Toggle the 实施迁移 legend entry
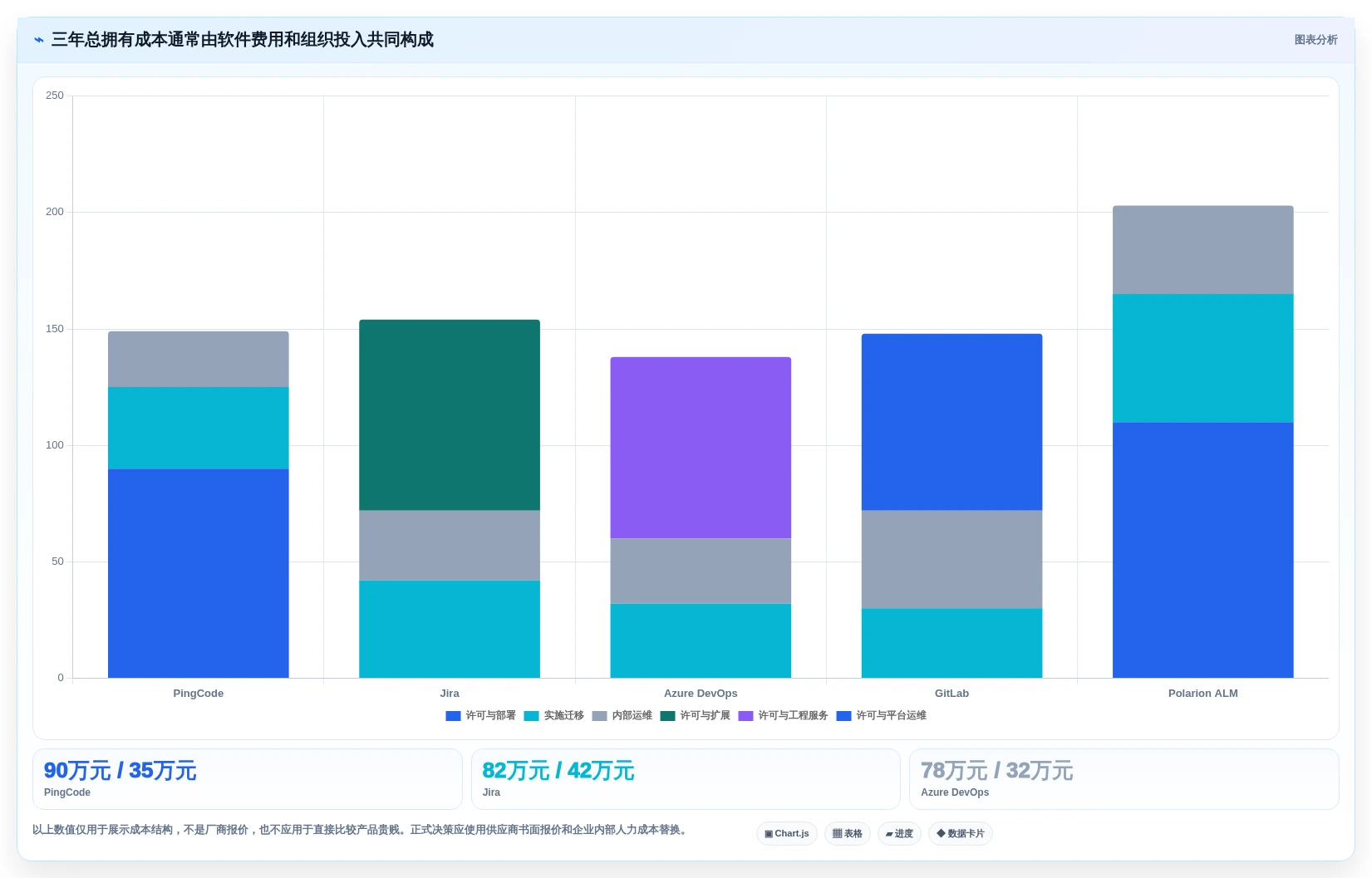The width and height of the screenshot is (1372, 878). pos(553,715)
